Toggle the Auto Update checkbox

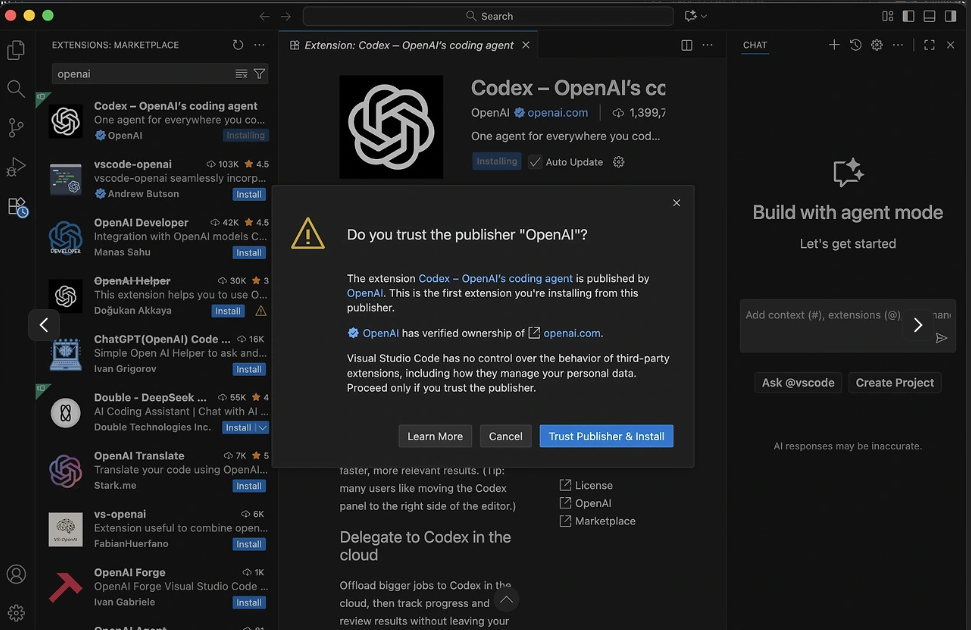[x=535, y=162]
